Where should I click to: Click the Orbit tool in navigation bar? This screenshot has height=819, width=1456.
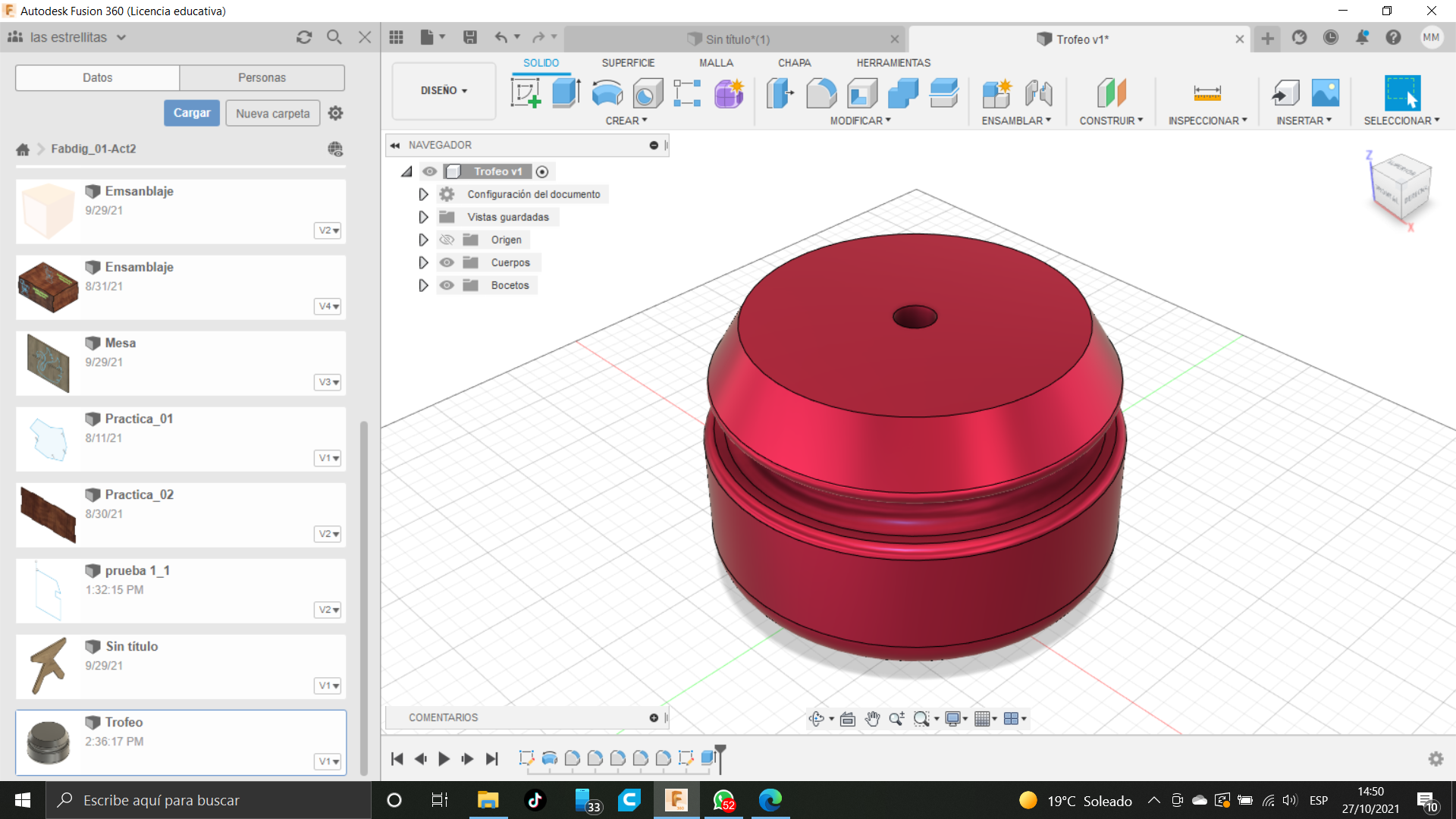817,719
